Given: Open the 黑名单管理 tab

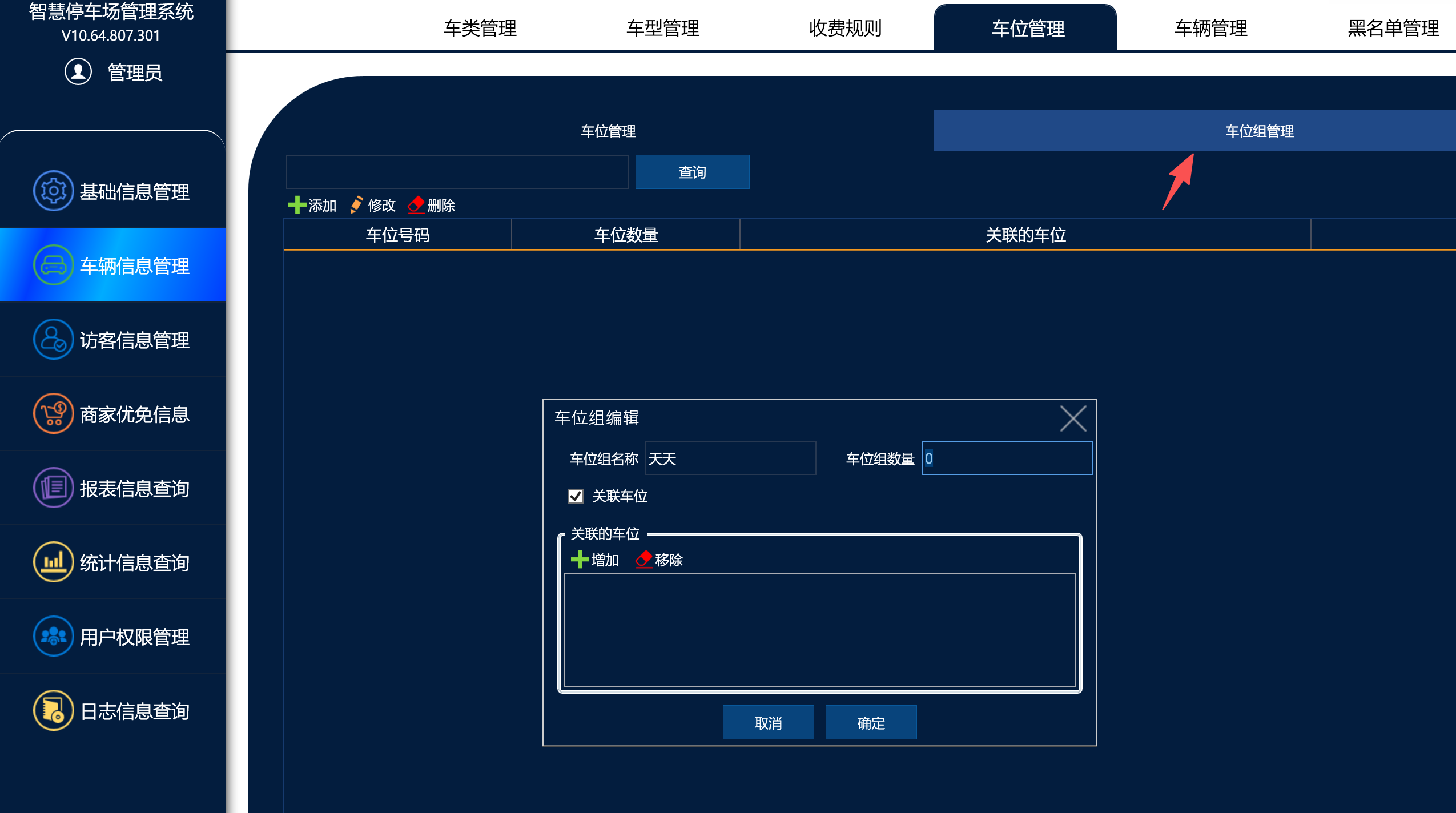Looking at the screenshot, I should pyautogui.click(x=1393, y=28).
